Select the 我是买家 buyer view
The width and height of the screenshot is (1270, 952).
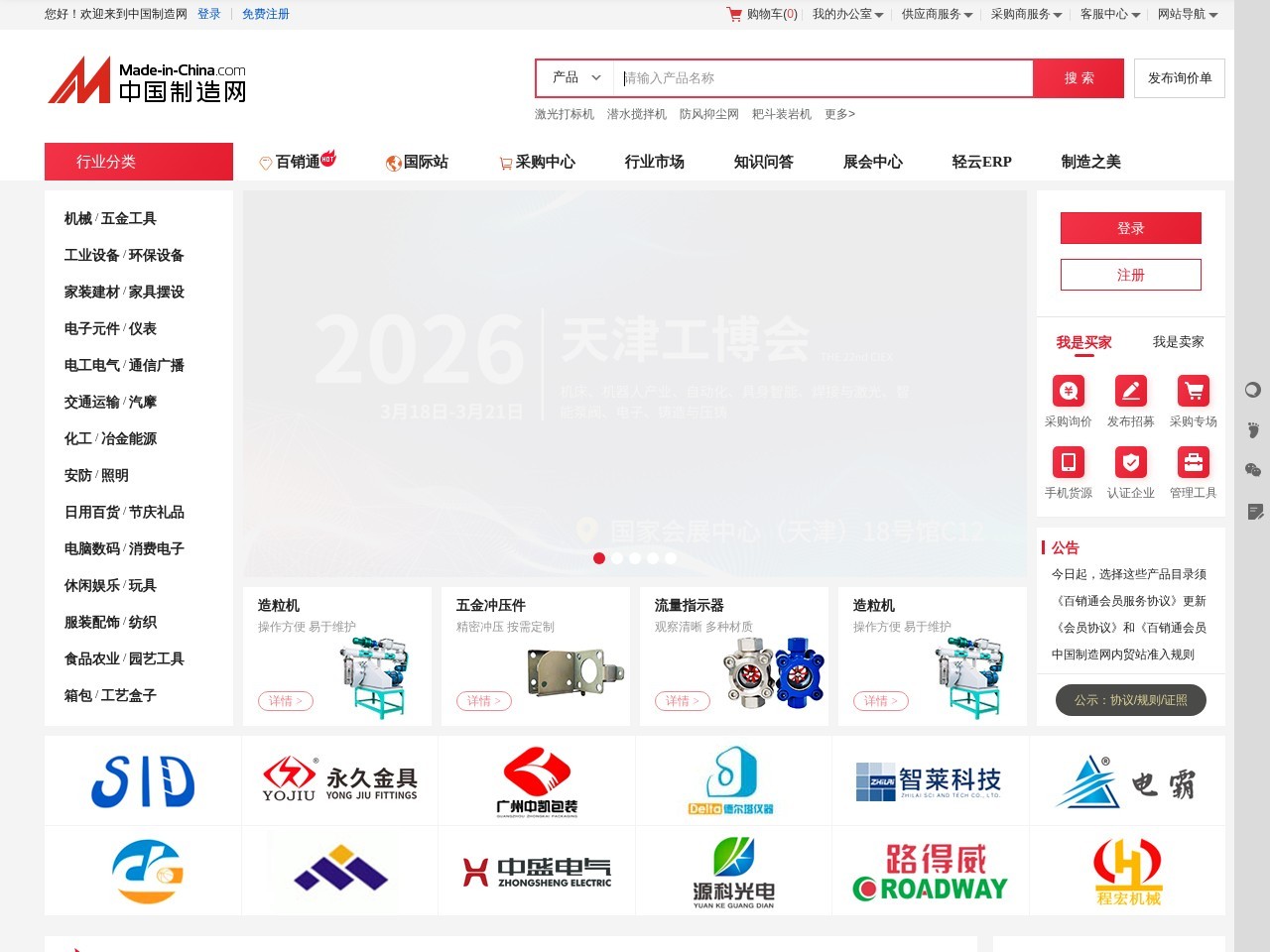coord(1081,341)
